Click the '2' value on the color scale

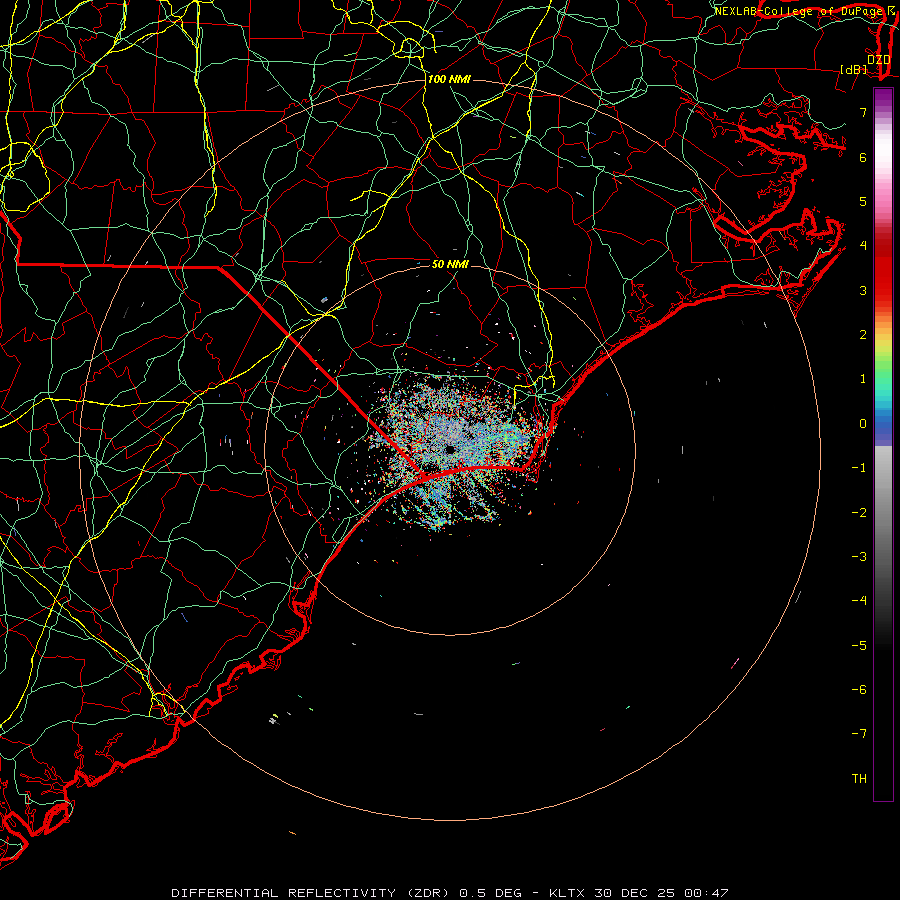coord(863,335)
